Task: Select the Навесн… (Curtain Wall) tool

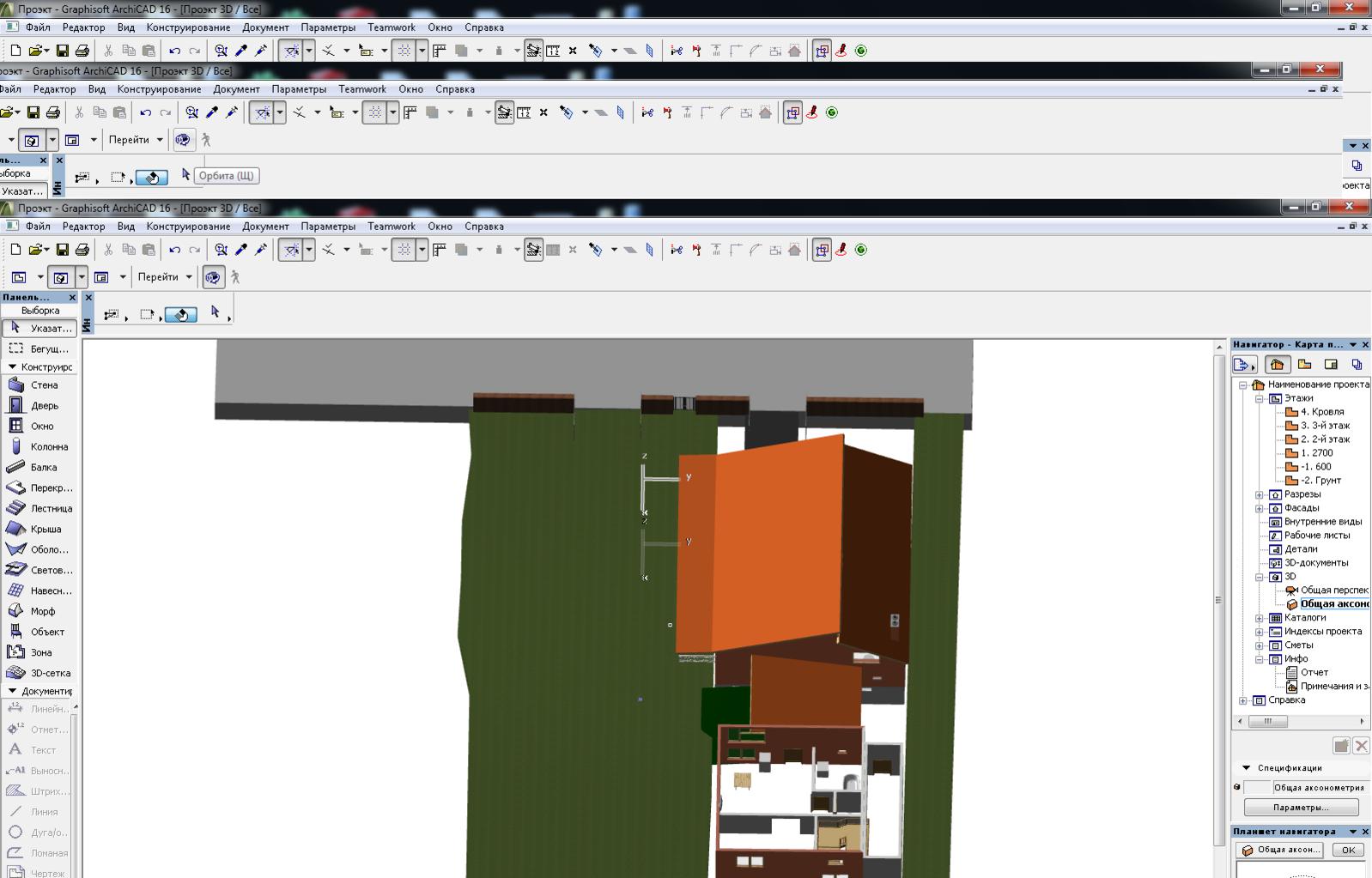Action: [39, 591]
